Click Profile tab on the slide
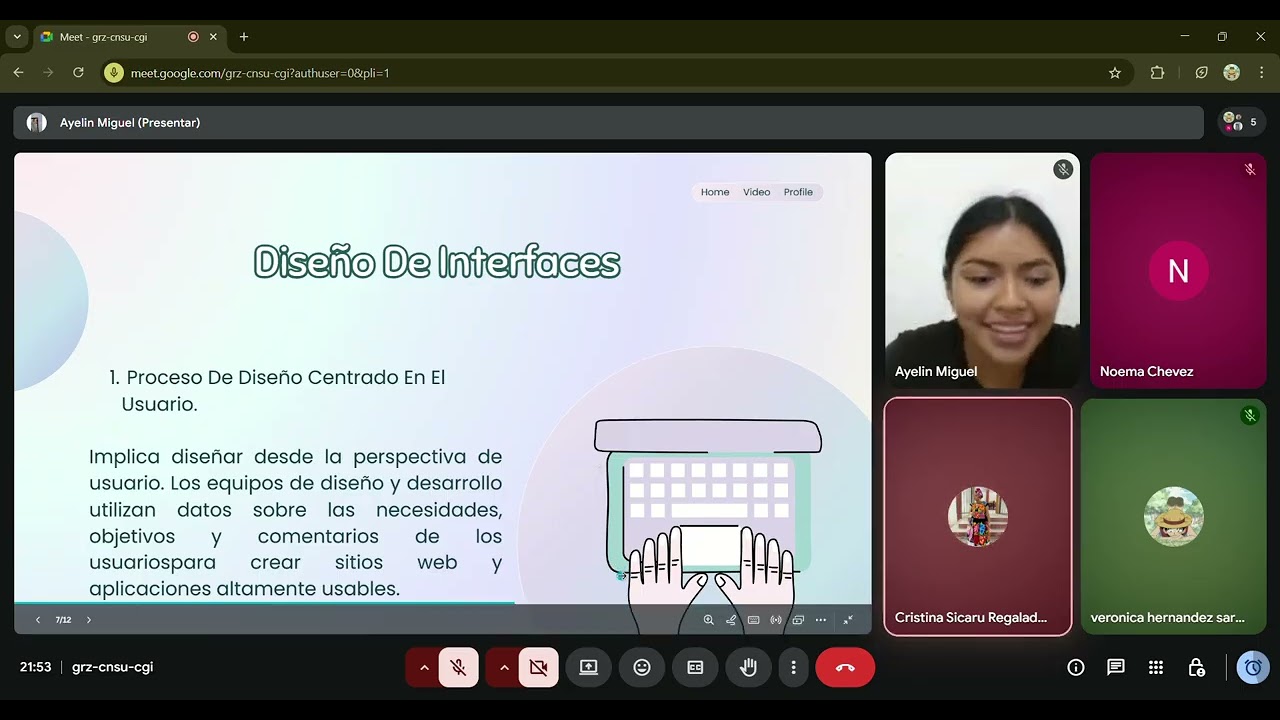 click(798, 192)
